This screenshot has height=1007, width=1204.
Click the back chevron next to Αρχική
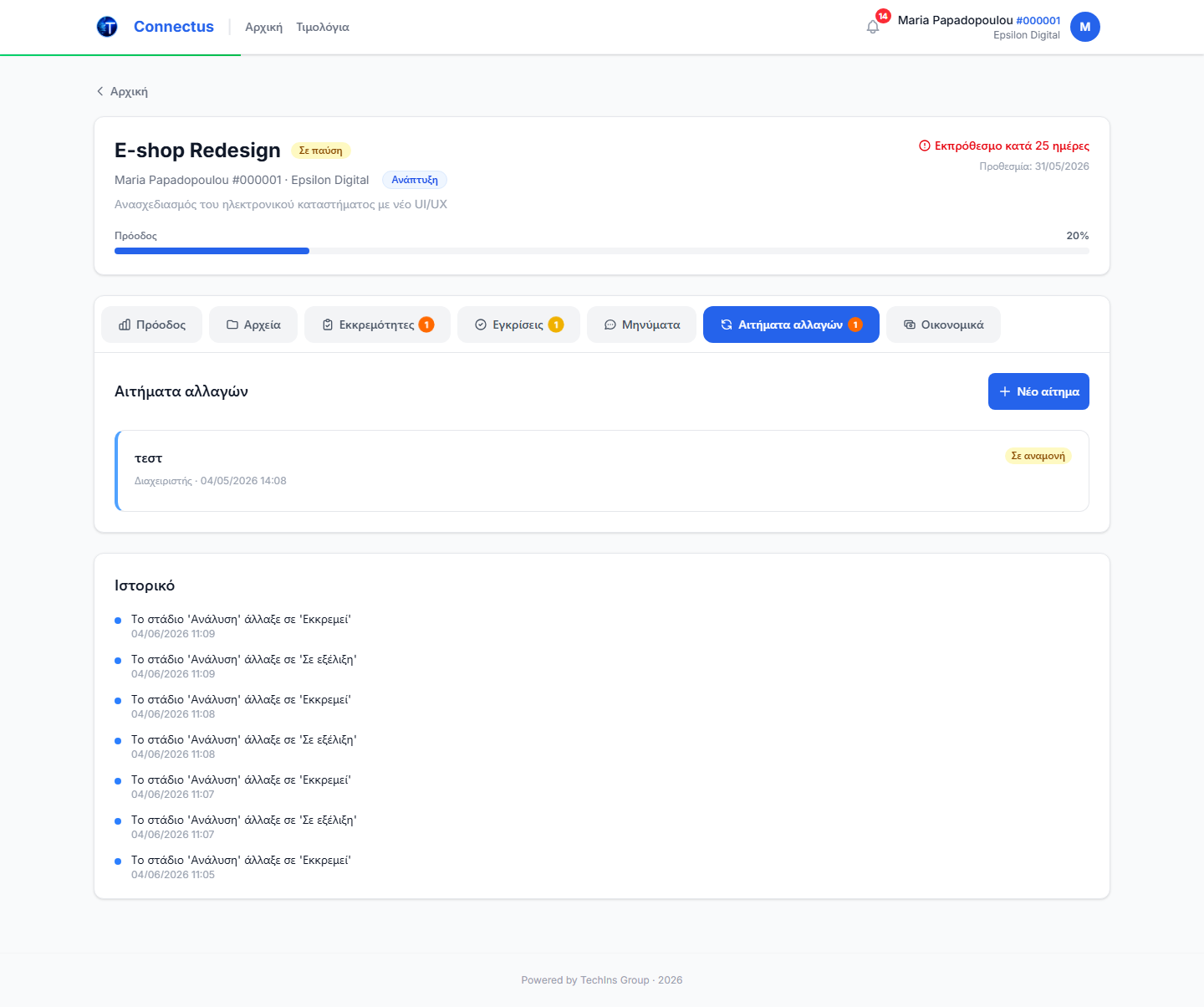[100, 91]
